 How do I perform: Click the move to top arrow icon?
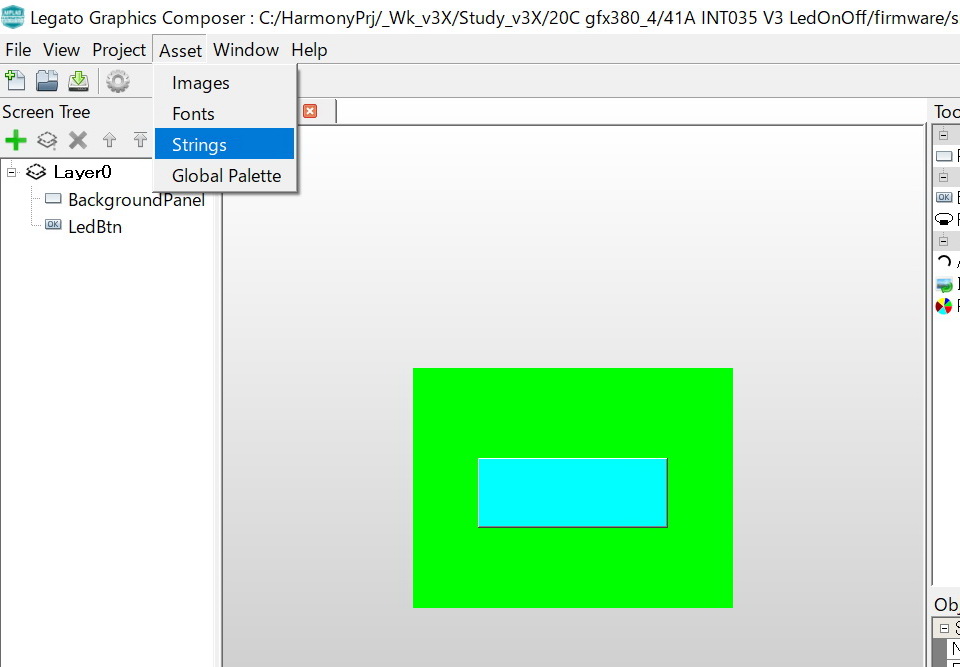(140, 140)
